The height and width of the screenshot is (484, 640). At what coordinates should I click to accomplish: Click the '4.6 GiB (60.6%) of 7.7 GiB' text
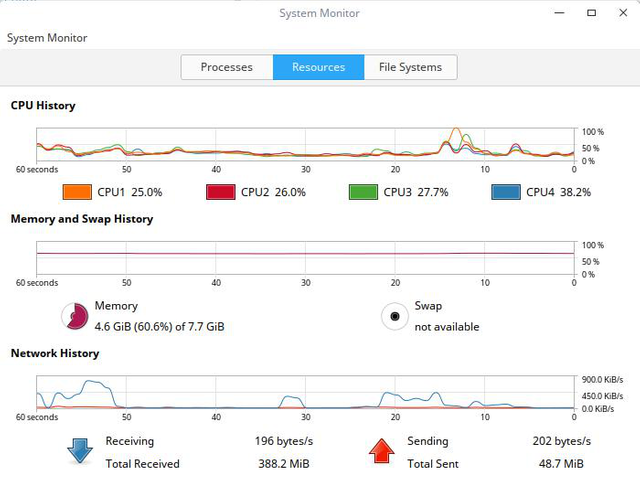[159, 327]
